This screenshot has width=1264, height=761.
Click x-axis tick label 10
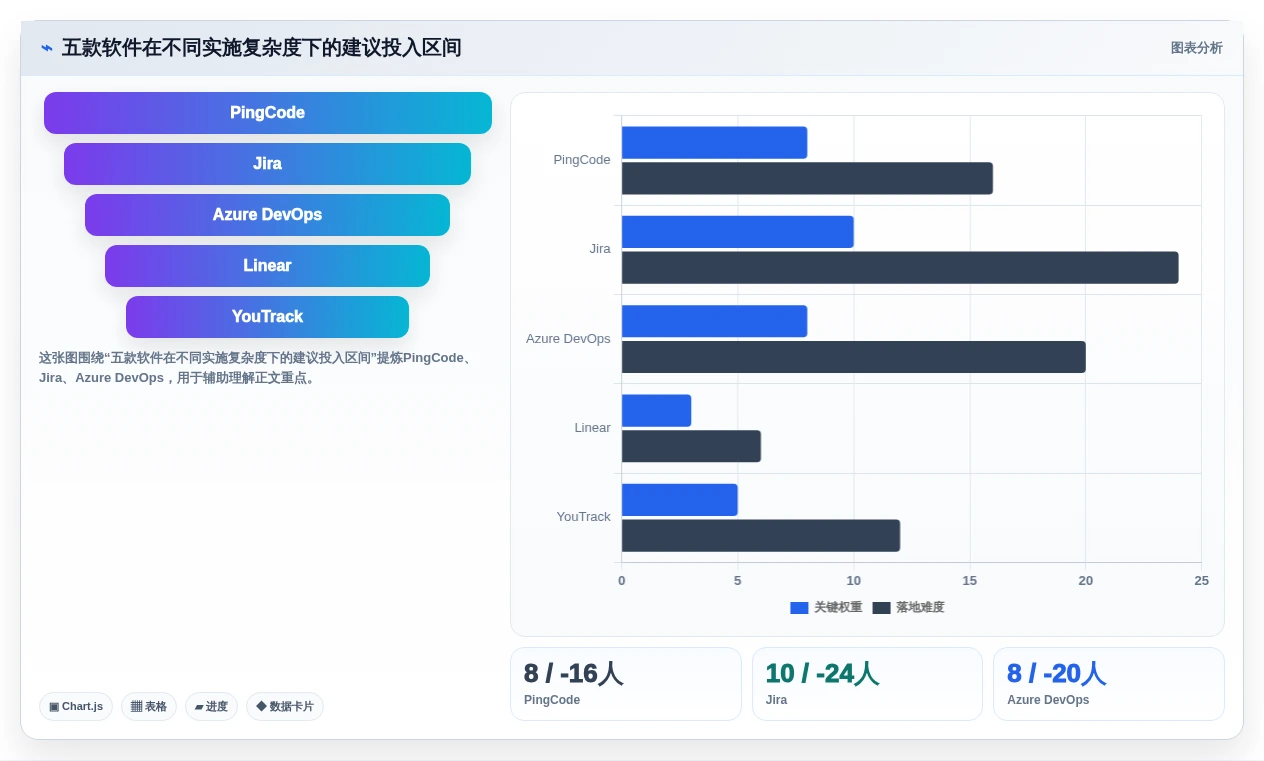point(854,581)
